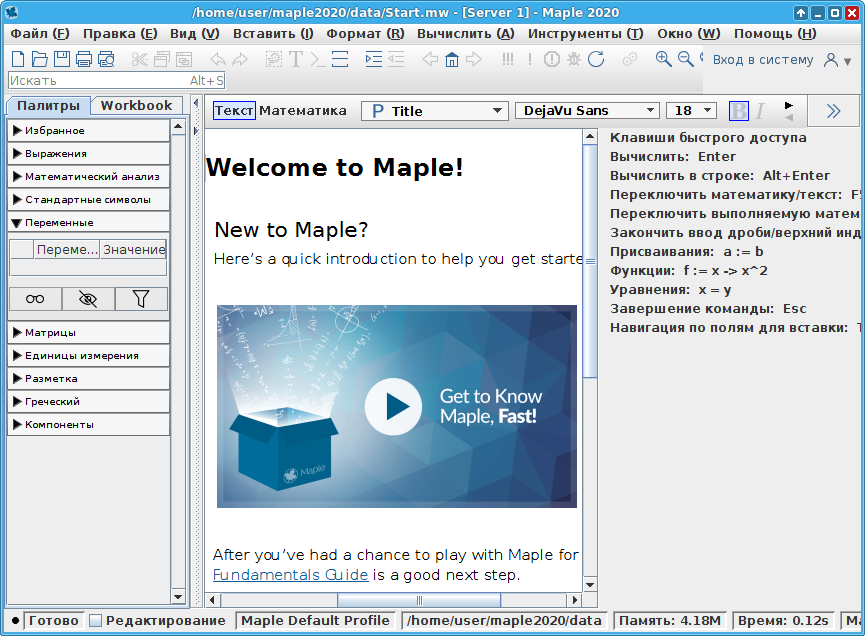Click the paste icon in the toolbar
Image resolution: width=865 pixels, height=636 pixels.
[x=184, y=59]
